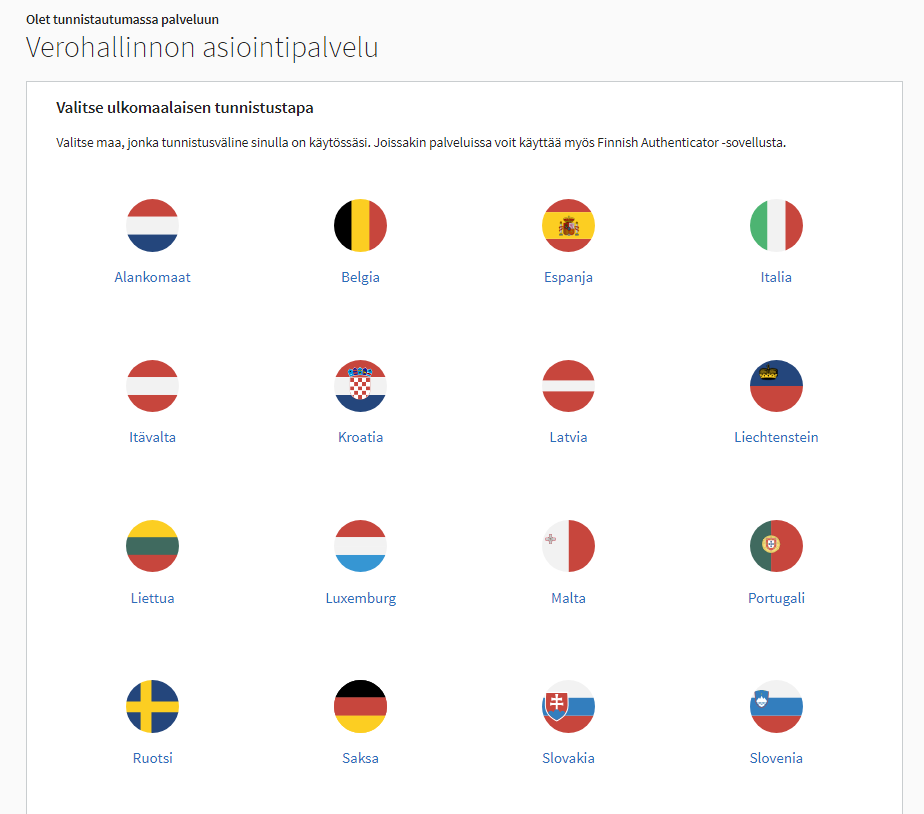The image size is (924, 814).
Task: Choose the Croatia flag icon
Action: [360, 386]
